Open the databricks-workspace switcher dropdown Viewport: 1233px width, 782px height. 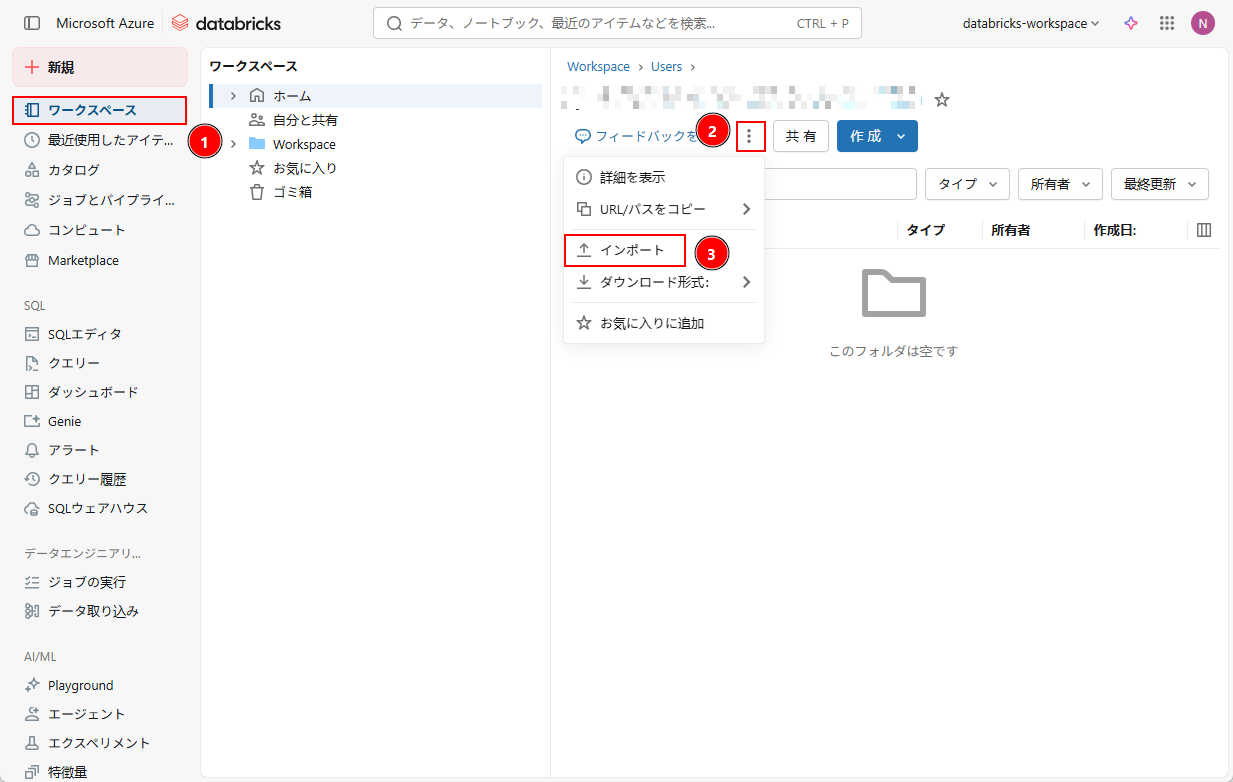tap(1030, 23)
